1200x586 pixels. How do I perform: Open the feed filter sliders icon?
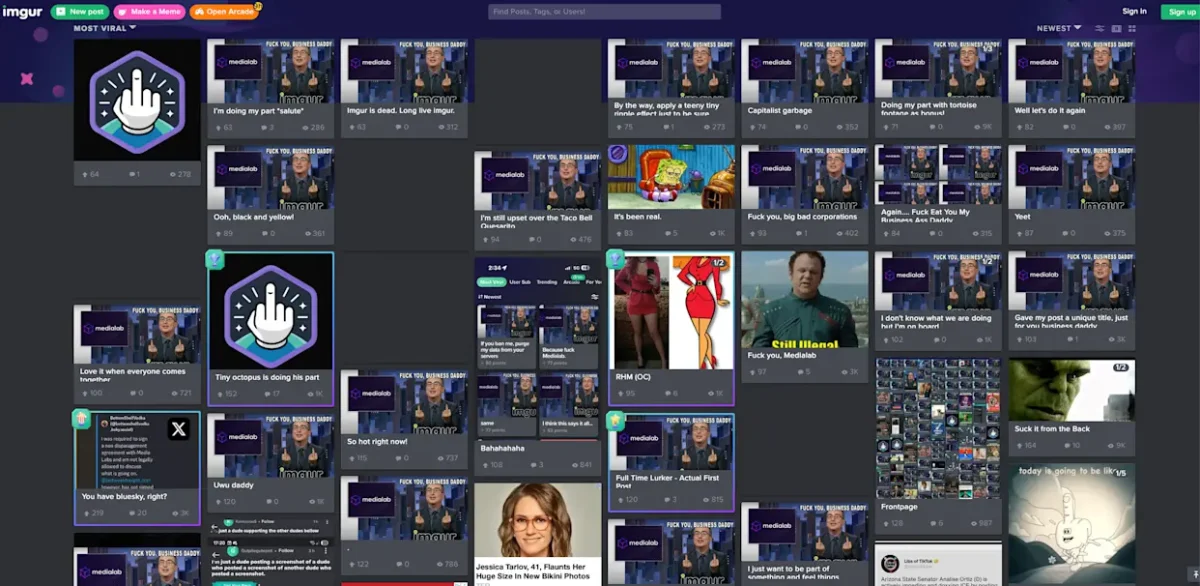click(1100, 28)
